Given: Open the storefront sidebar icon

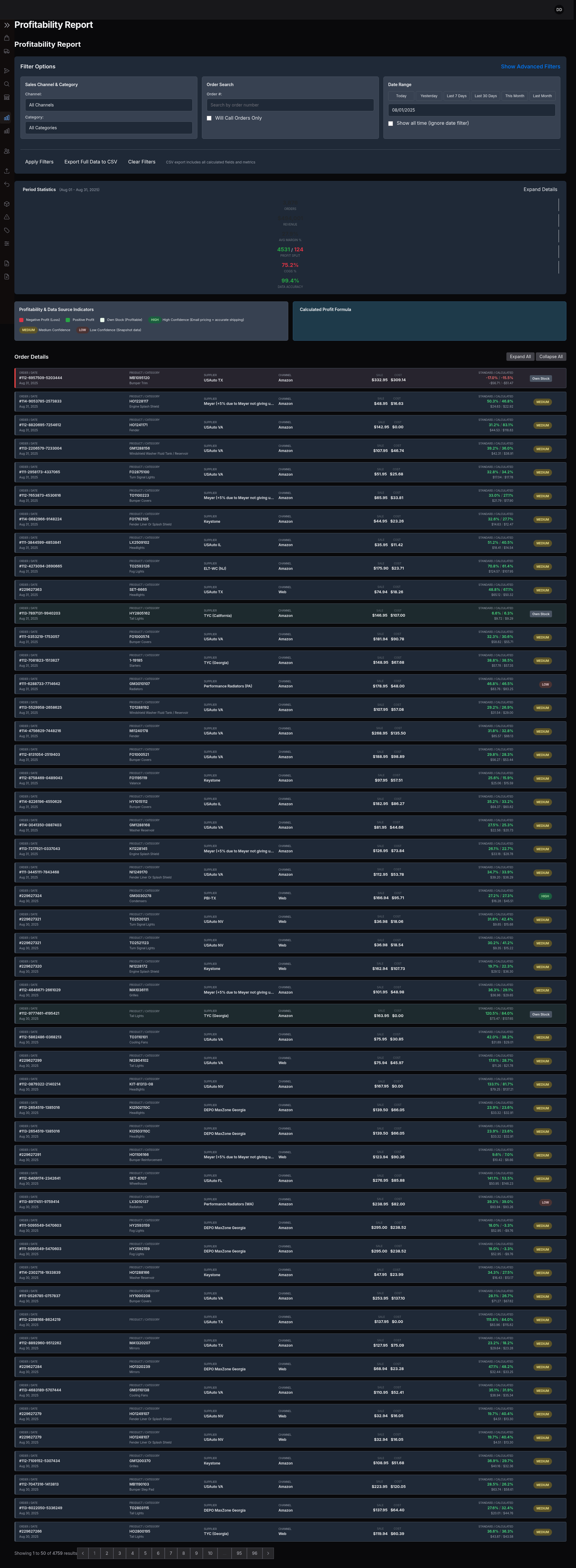Looking at the screenshot, I should (x=7, y=97).
